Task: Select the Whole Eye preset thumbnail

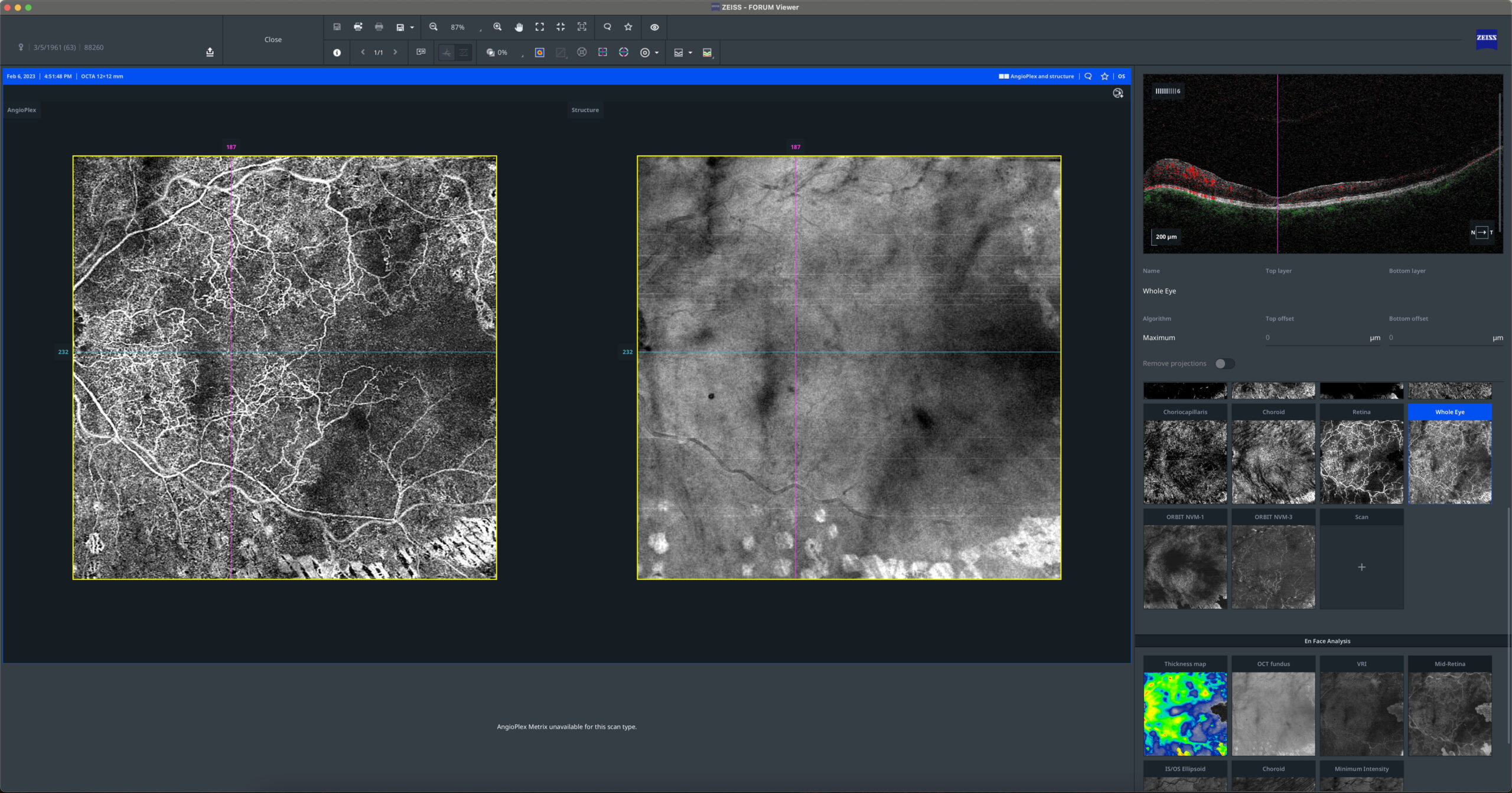Action: (x=1450, y=454)
